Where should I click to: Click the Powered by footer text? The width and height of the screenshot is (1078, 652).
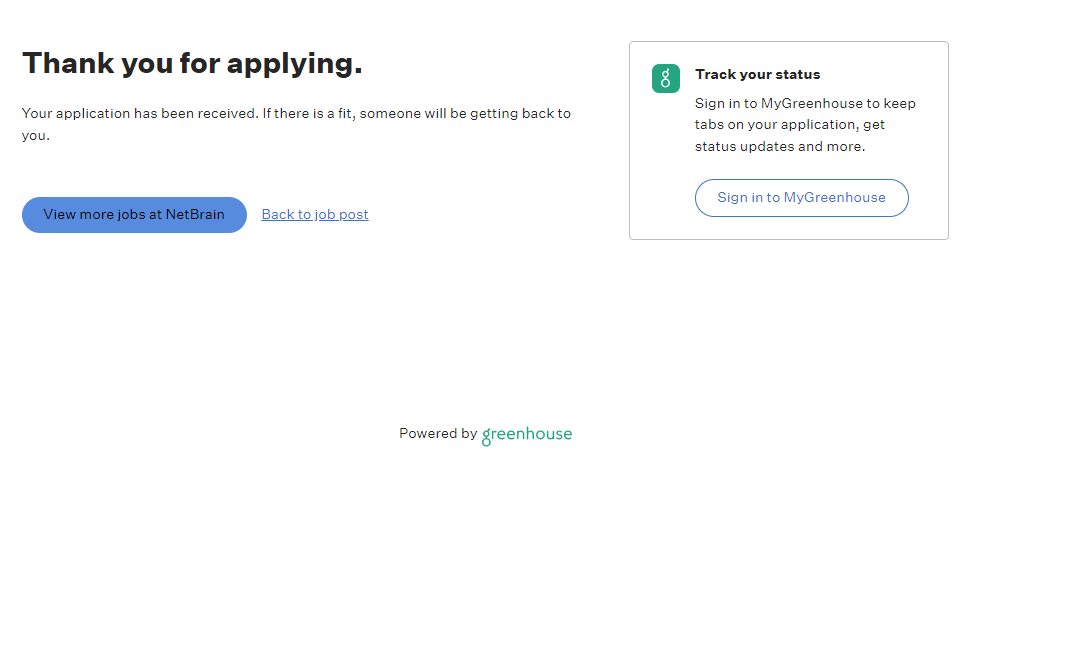pyautogui.click(x=437, y=434)
